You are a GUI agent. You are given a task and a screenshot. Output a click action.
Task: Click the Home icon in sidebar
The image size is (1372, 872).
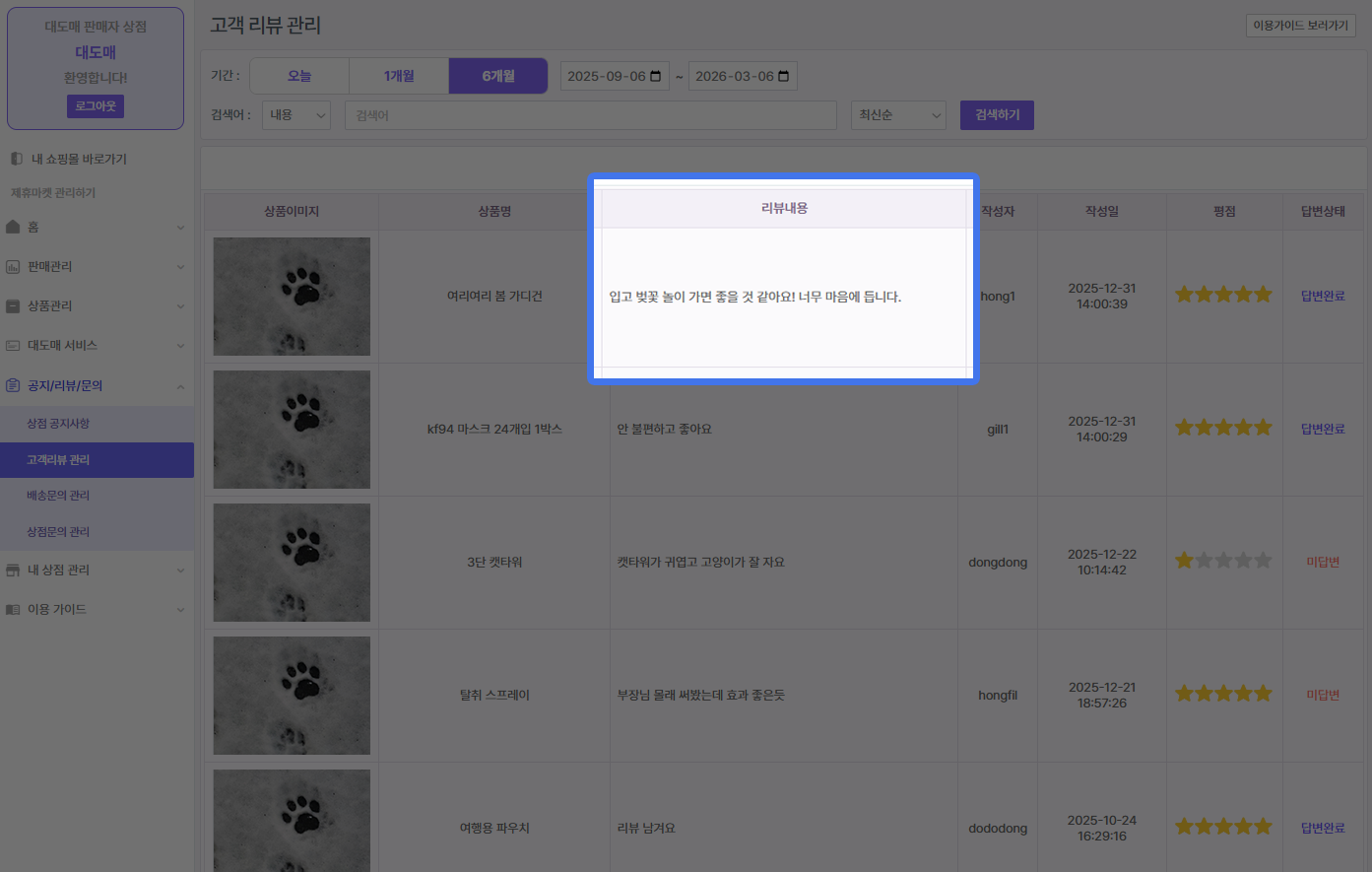[13, 228]
